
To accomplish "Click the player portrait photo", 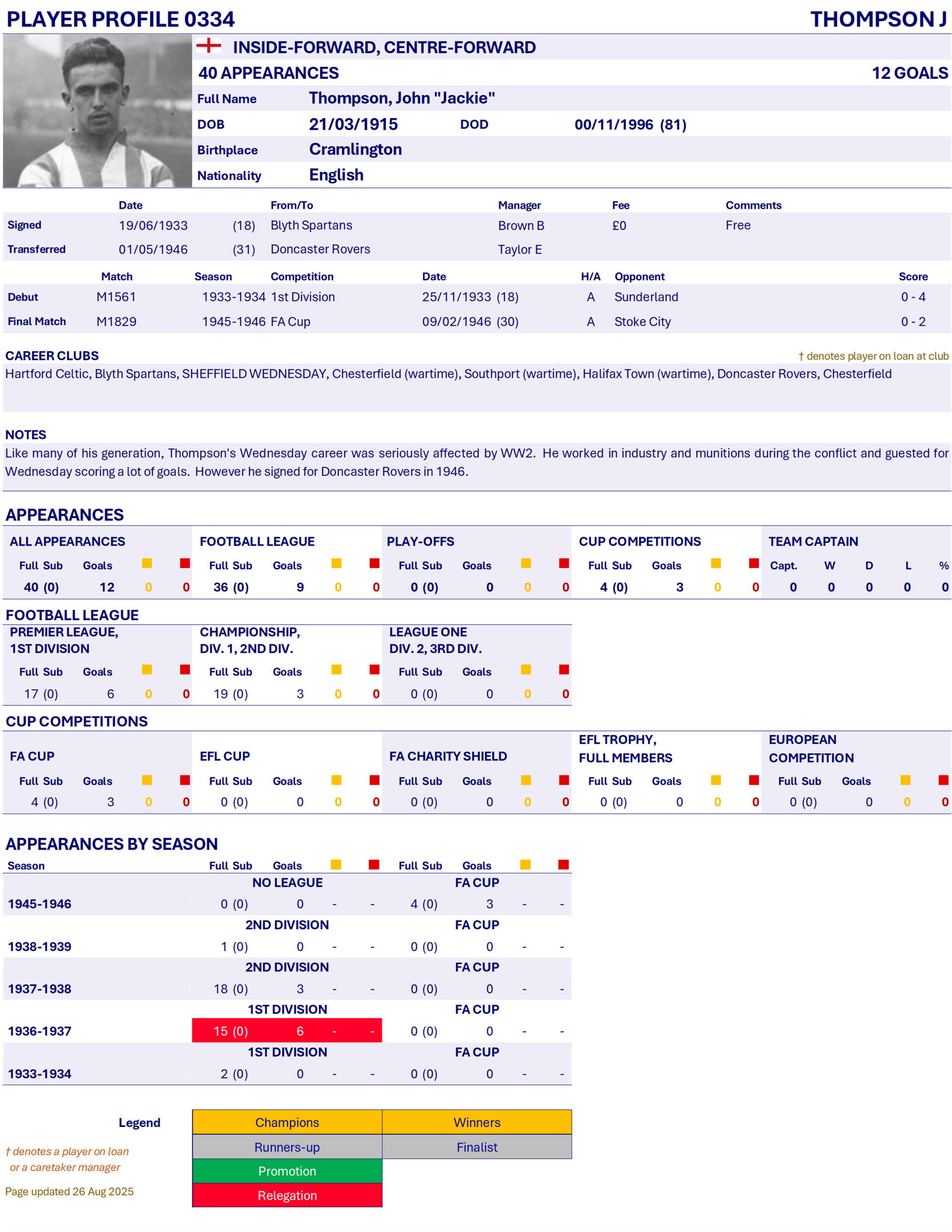I will coord(97,111).
